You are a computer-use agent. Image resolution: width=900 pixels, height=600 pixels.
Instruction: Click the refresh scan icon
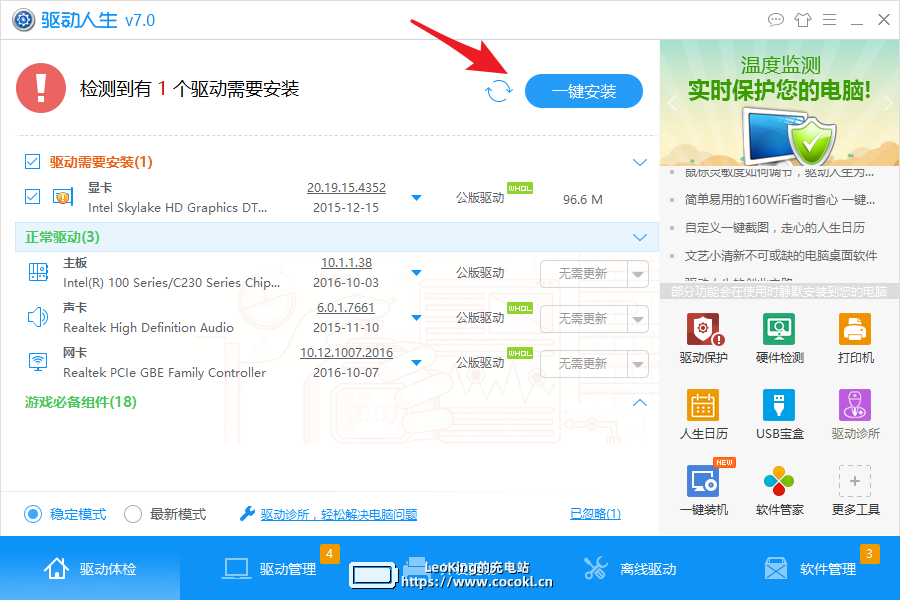(x=498, y=91)
